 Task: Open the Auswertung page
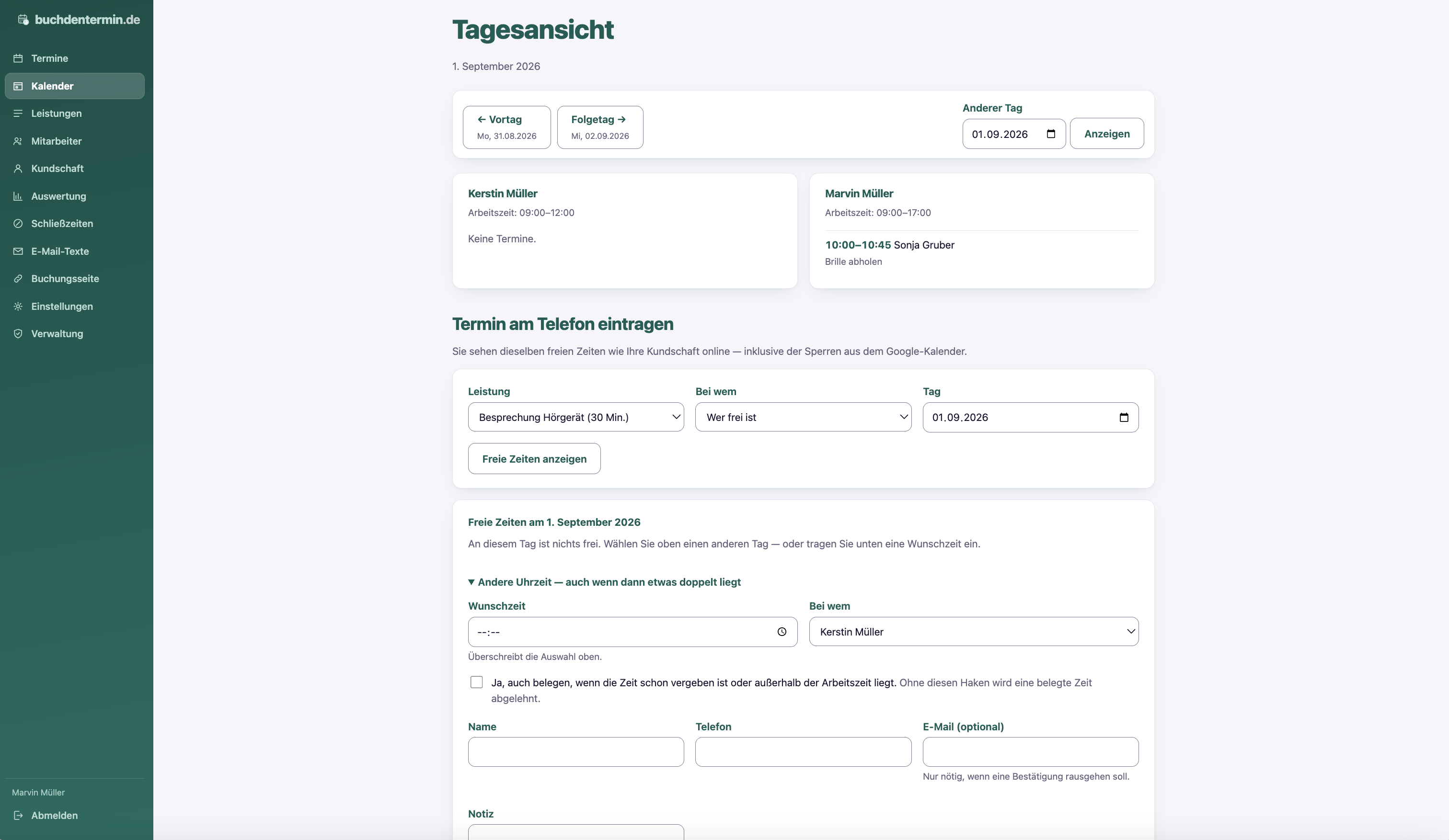coord(75,196)
